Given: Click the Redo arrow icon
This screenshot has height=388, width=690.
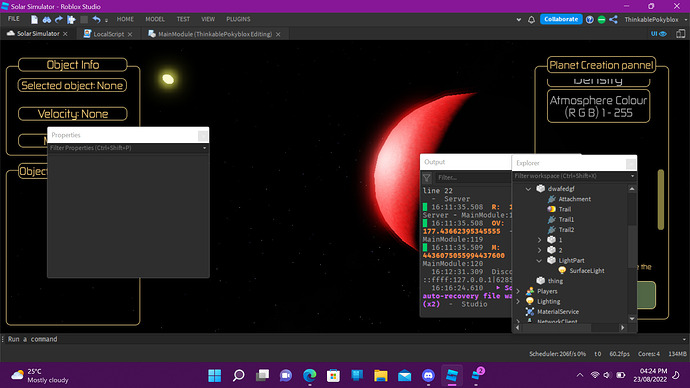Looking at the screenshot, I should pyautogui.click(x=59, y=19).
